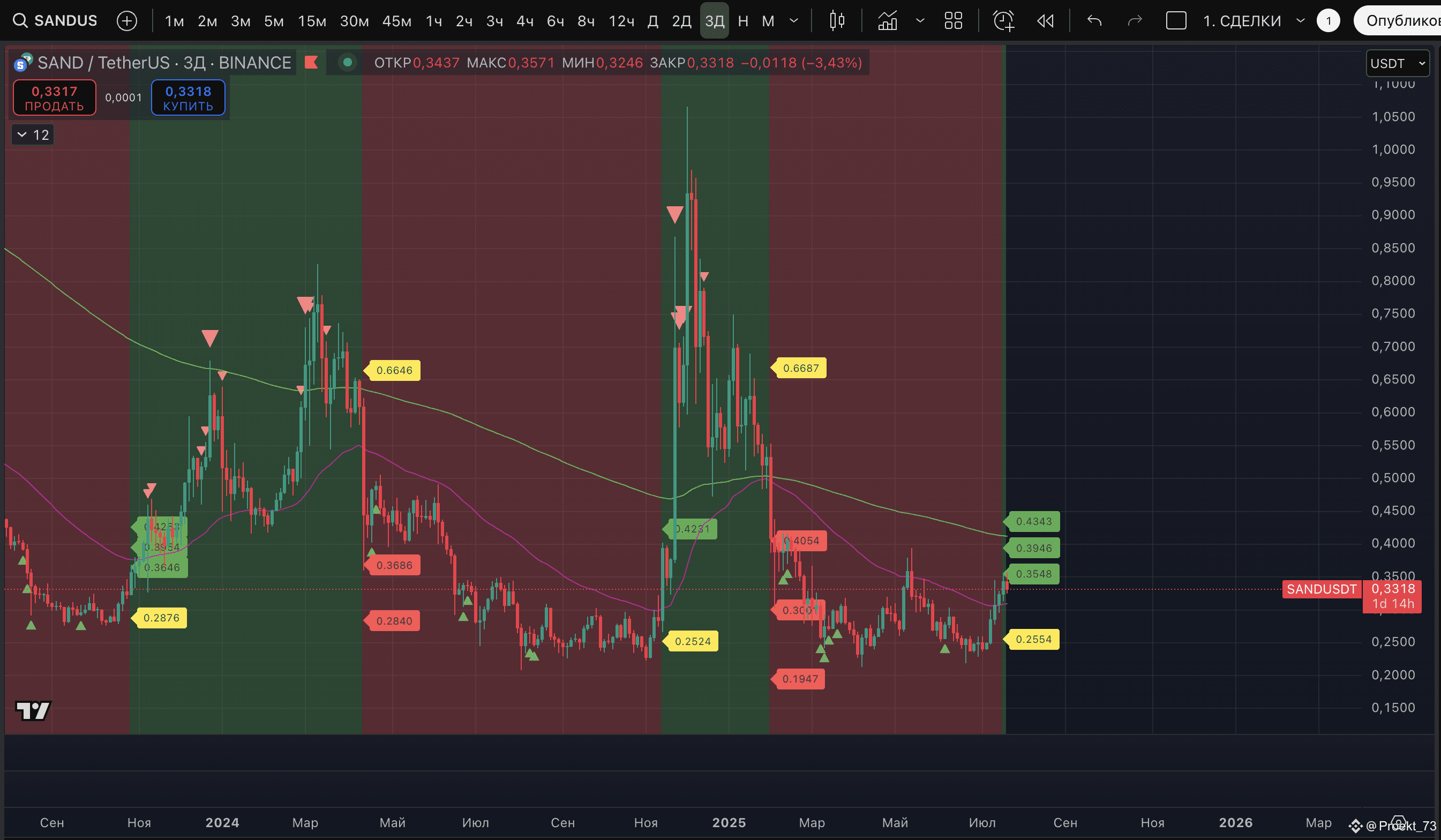Click the yellow 0.2876 price label

160,618
